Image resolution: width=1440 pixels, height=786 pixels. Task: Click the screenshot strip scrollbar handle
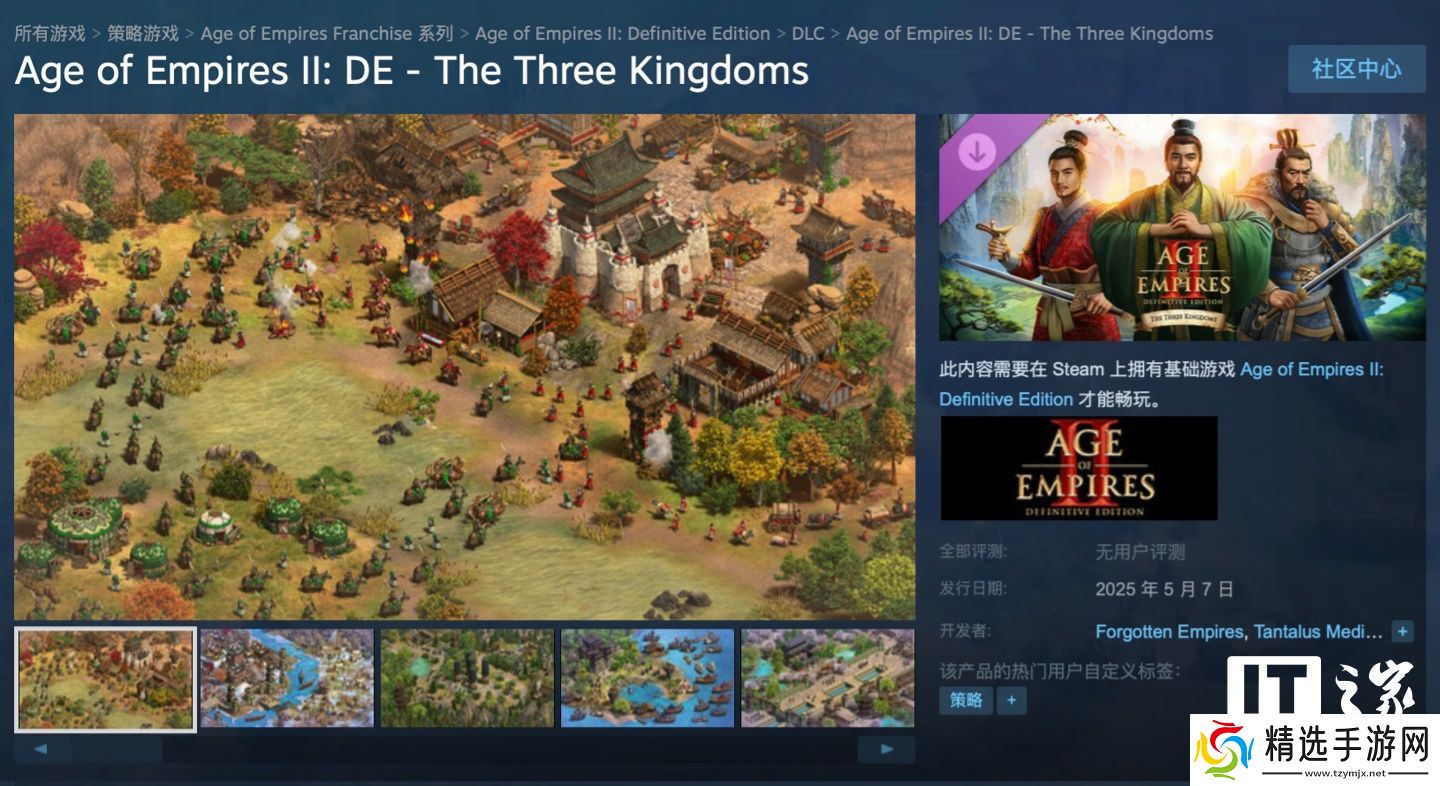coord(115,749)
